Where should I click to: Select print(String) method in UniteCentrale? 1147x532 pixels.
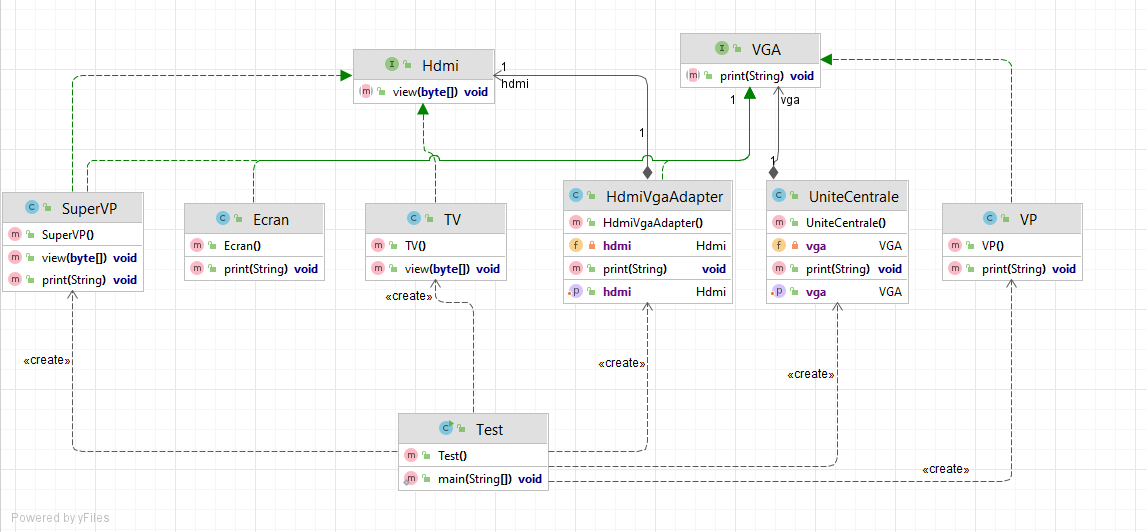838,269
